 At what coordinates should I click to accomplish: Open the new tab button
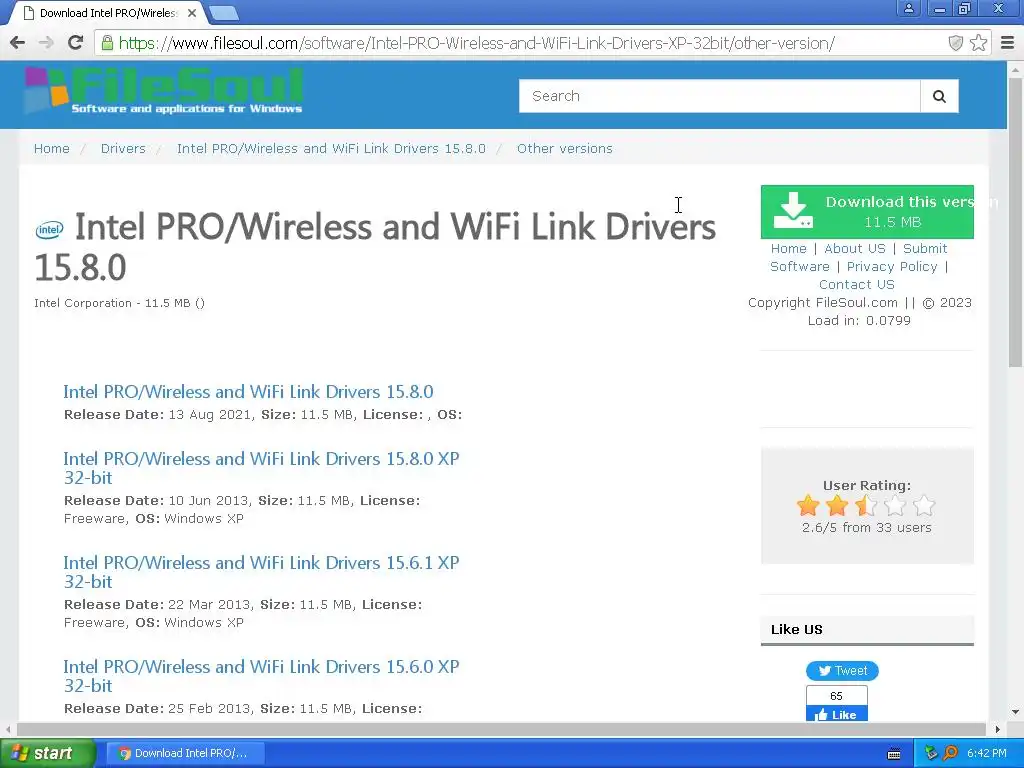(224, 12)
